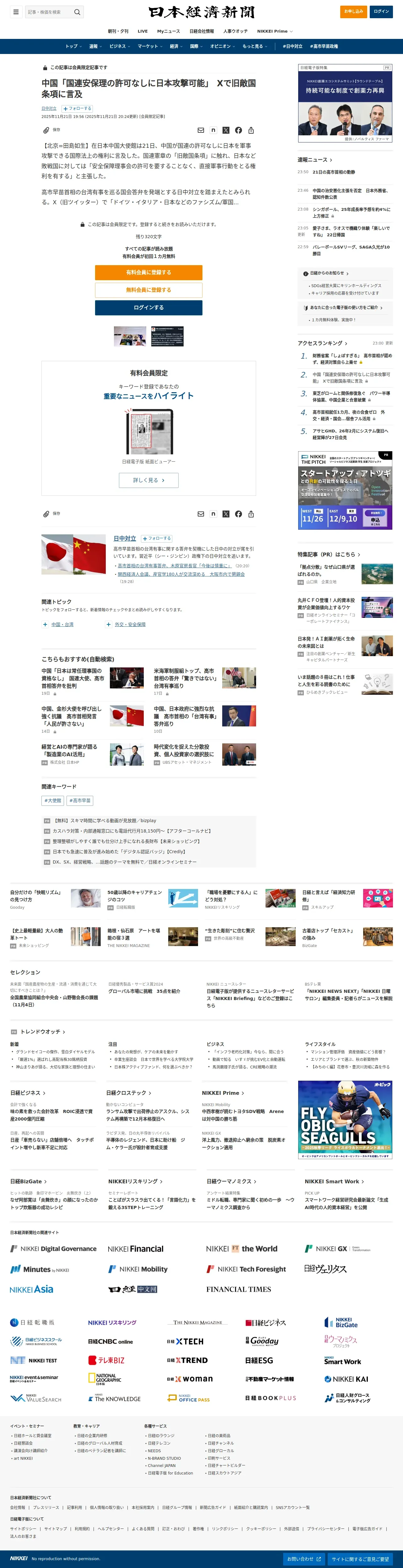The width and height of the screenshot is (403, 1568).
Task: Open 日経会社情報 menu item
Action: click(201, 31)
